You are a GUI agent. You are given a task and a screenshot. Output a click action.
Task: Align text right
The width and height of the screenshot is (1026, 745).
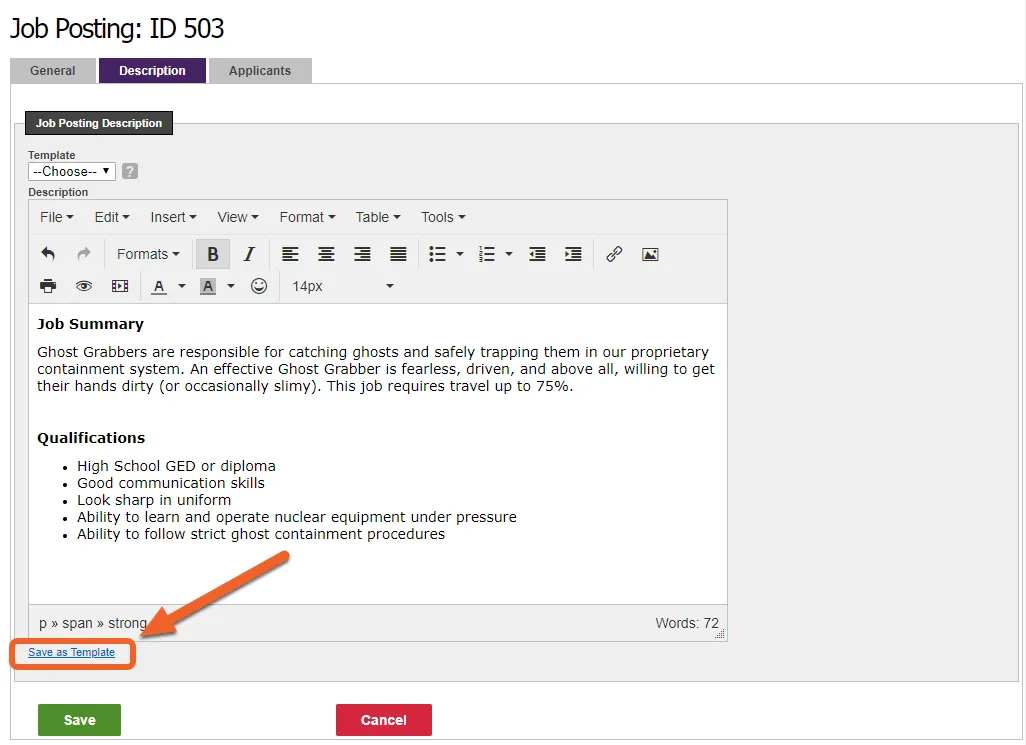[x=362, y=254]
